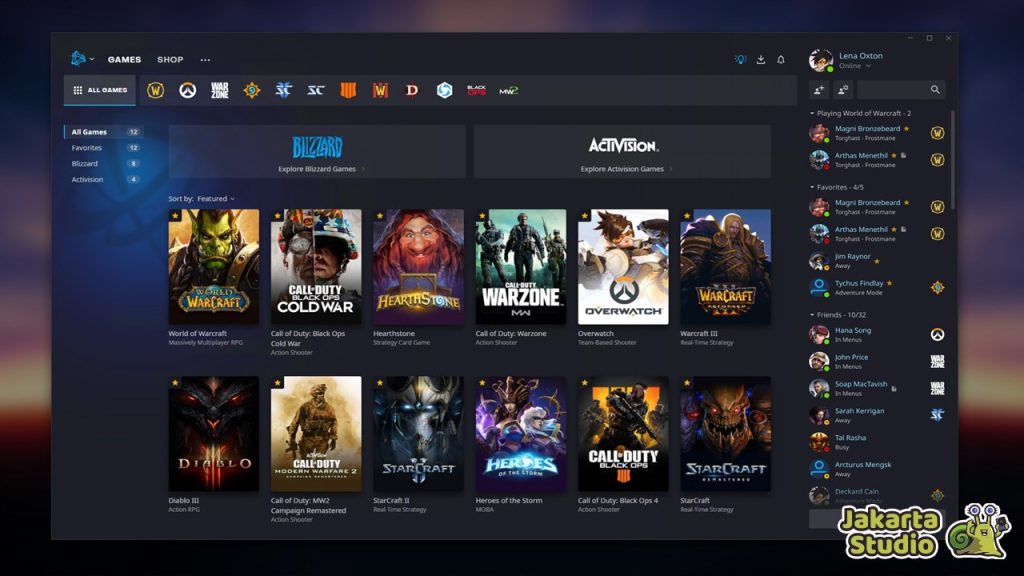Select friend Arcturus Mengsk

(877, 469)
